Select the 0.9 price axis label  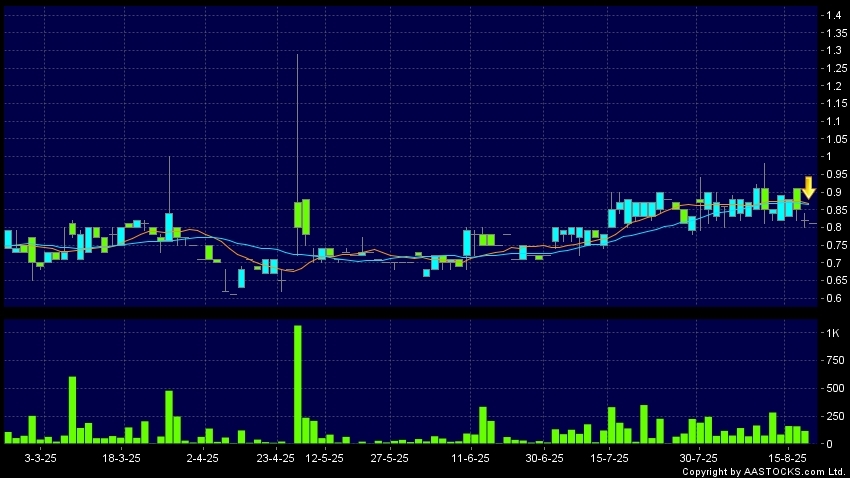pos(834,192)
